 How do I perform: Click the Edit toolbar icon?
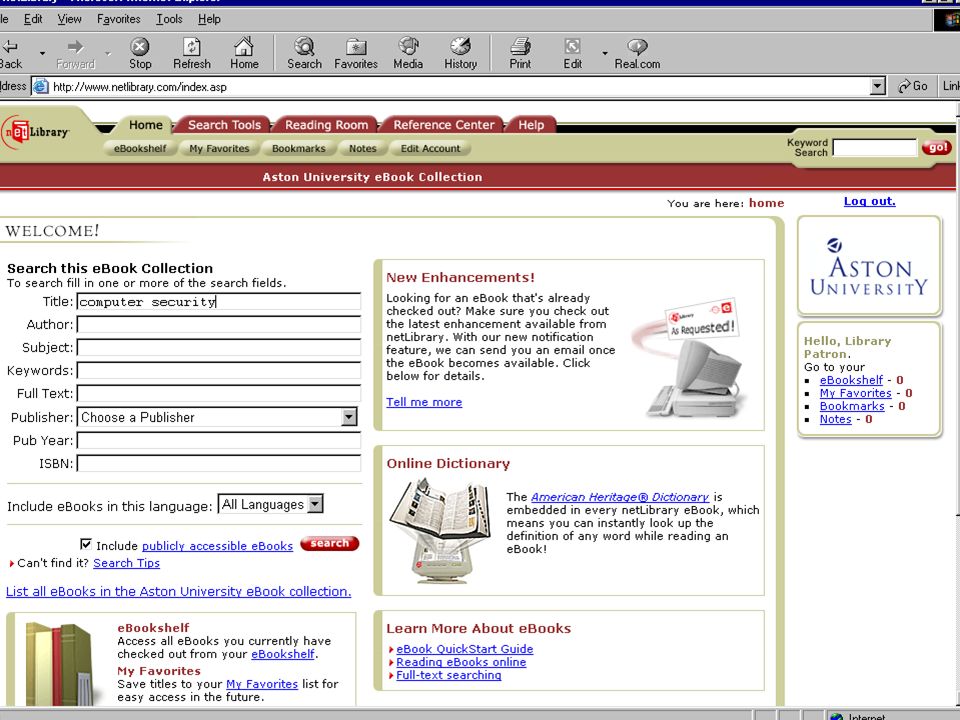(x=572, y=53)
